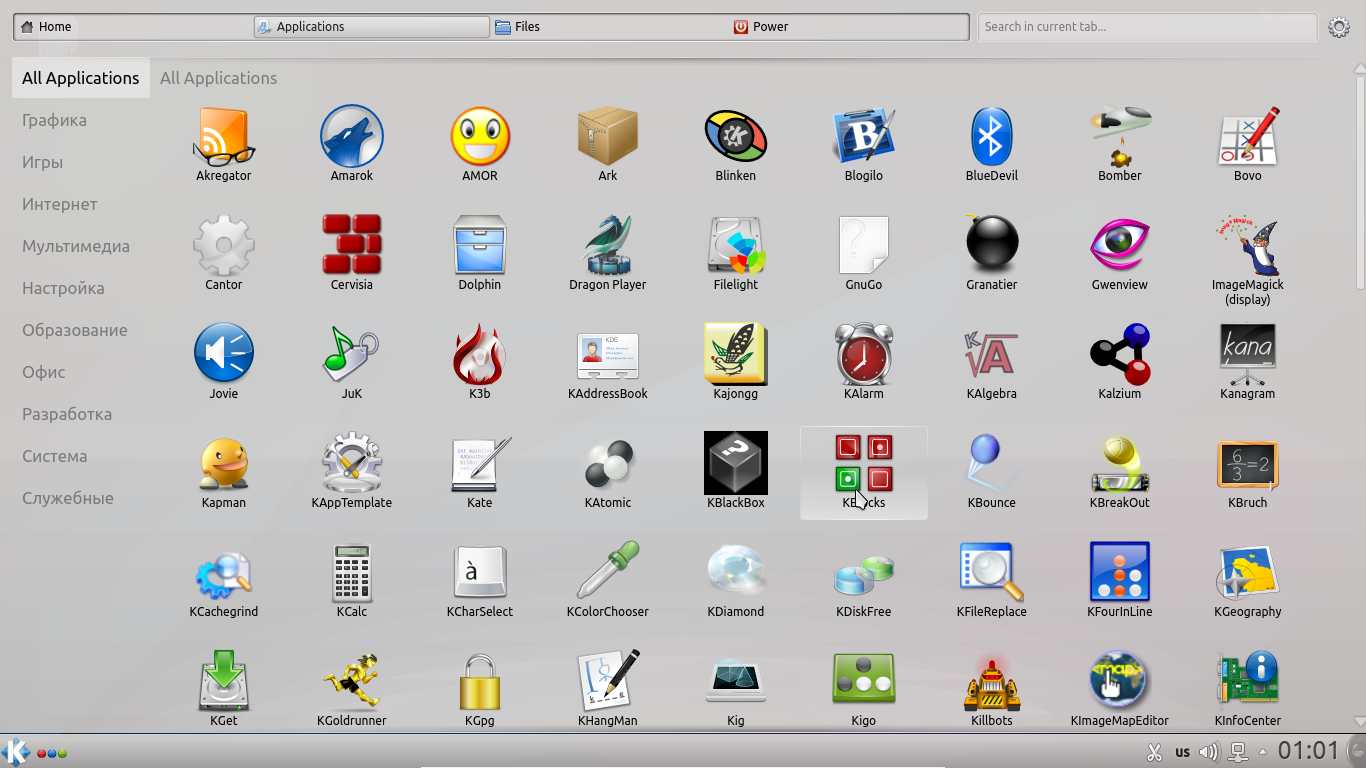Viewport: 1366px width, 768px height.
Task: Open the Klipper scissors tray icon
Action: [x=1153, y=752]
